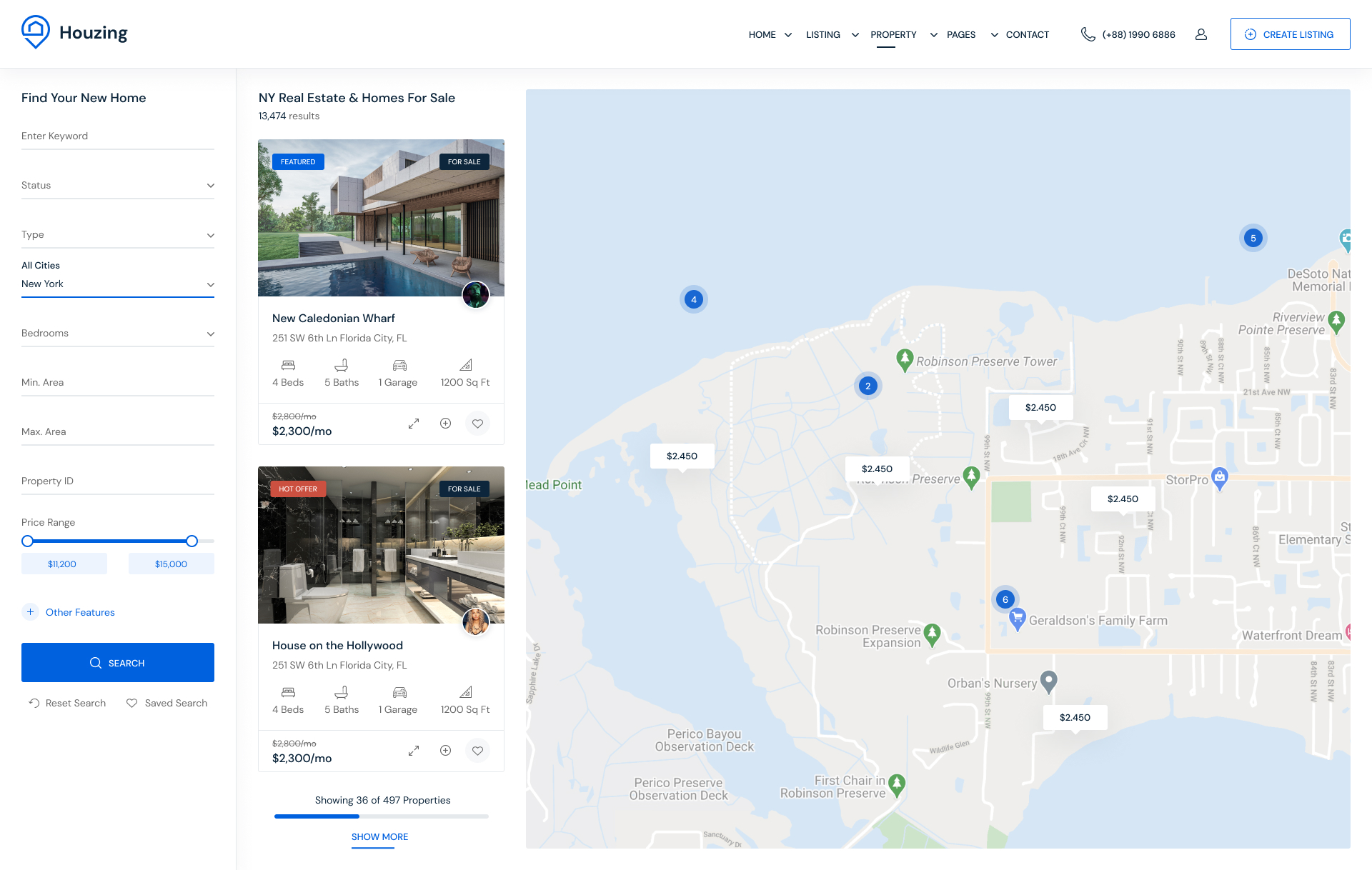The height and width of the screenshot is (870, 1372).
Task: Click the right price range slider handle
Action: (x=192, y=541)
